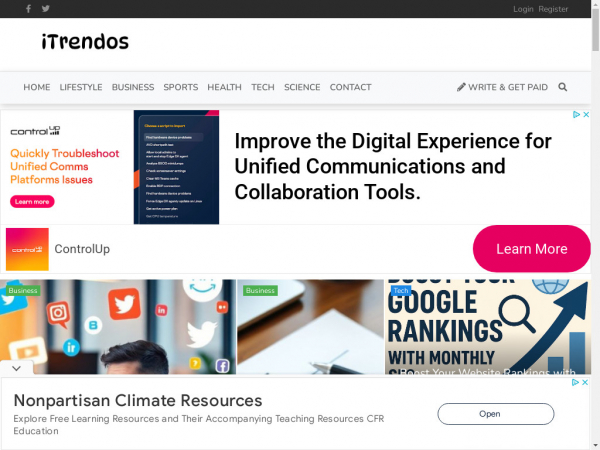Collapse bottom ad with chevron arrow

[x=16, y=368]
